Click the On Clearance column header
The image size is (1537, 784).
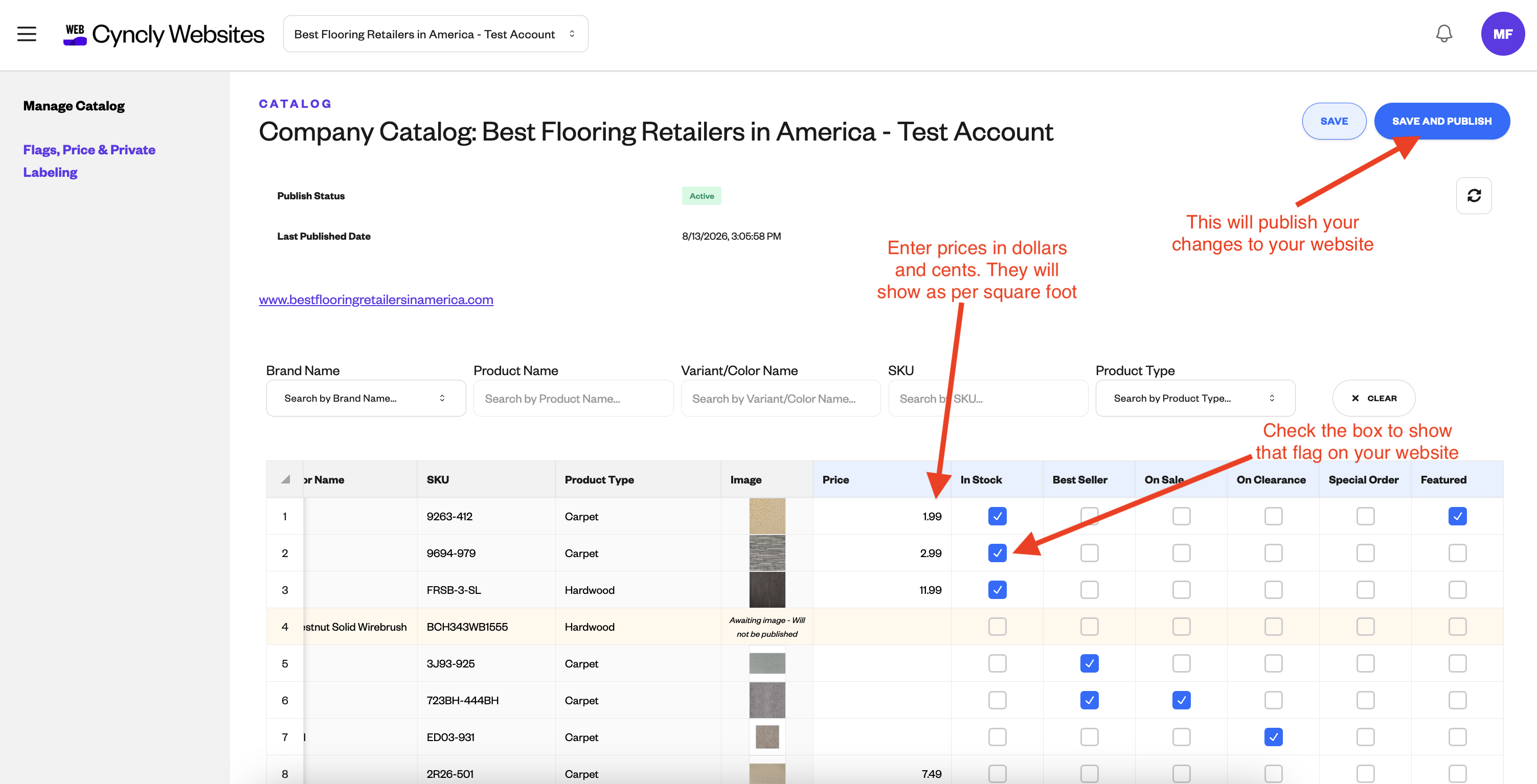pos(1273,479)
